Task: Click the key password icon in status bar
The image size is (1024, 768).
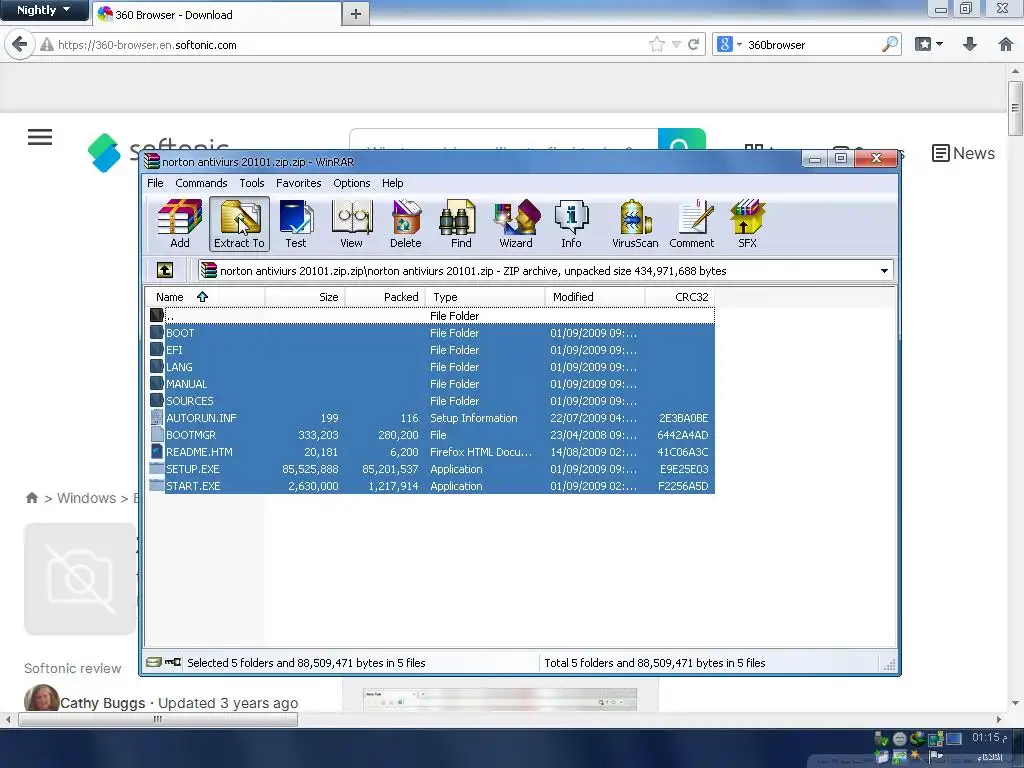Action: 173,662
